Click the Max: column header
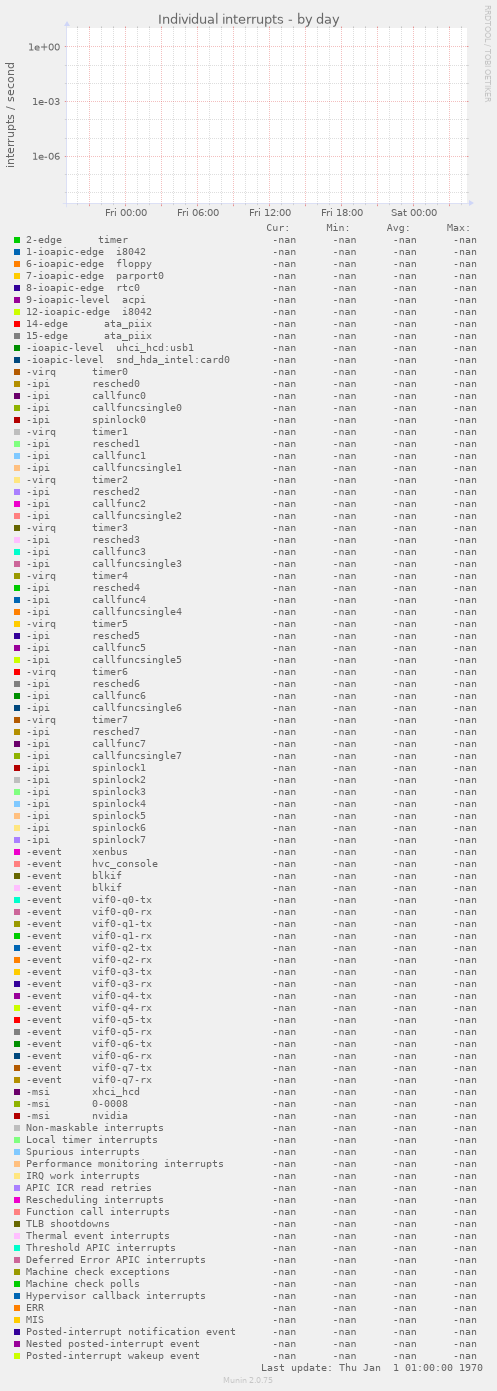This screenshot has height=1391, width=497. coord(458,228)
